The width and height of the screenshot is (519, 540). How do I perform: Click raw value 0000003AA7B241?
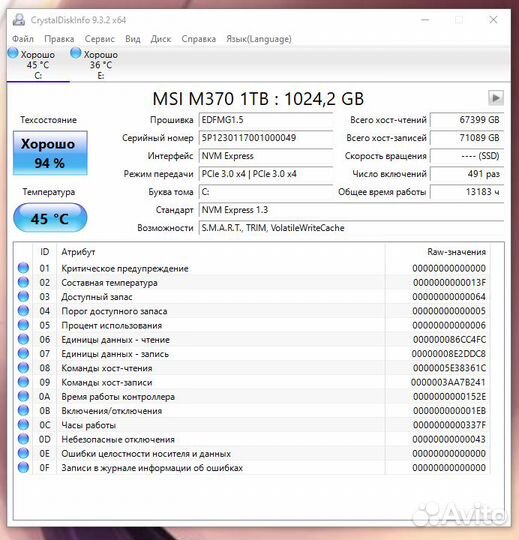pyautogui.click(x=448, y=382)
